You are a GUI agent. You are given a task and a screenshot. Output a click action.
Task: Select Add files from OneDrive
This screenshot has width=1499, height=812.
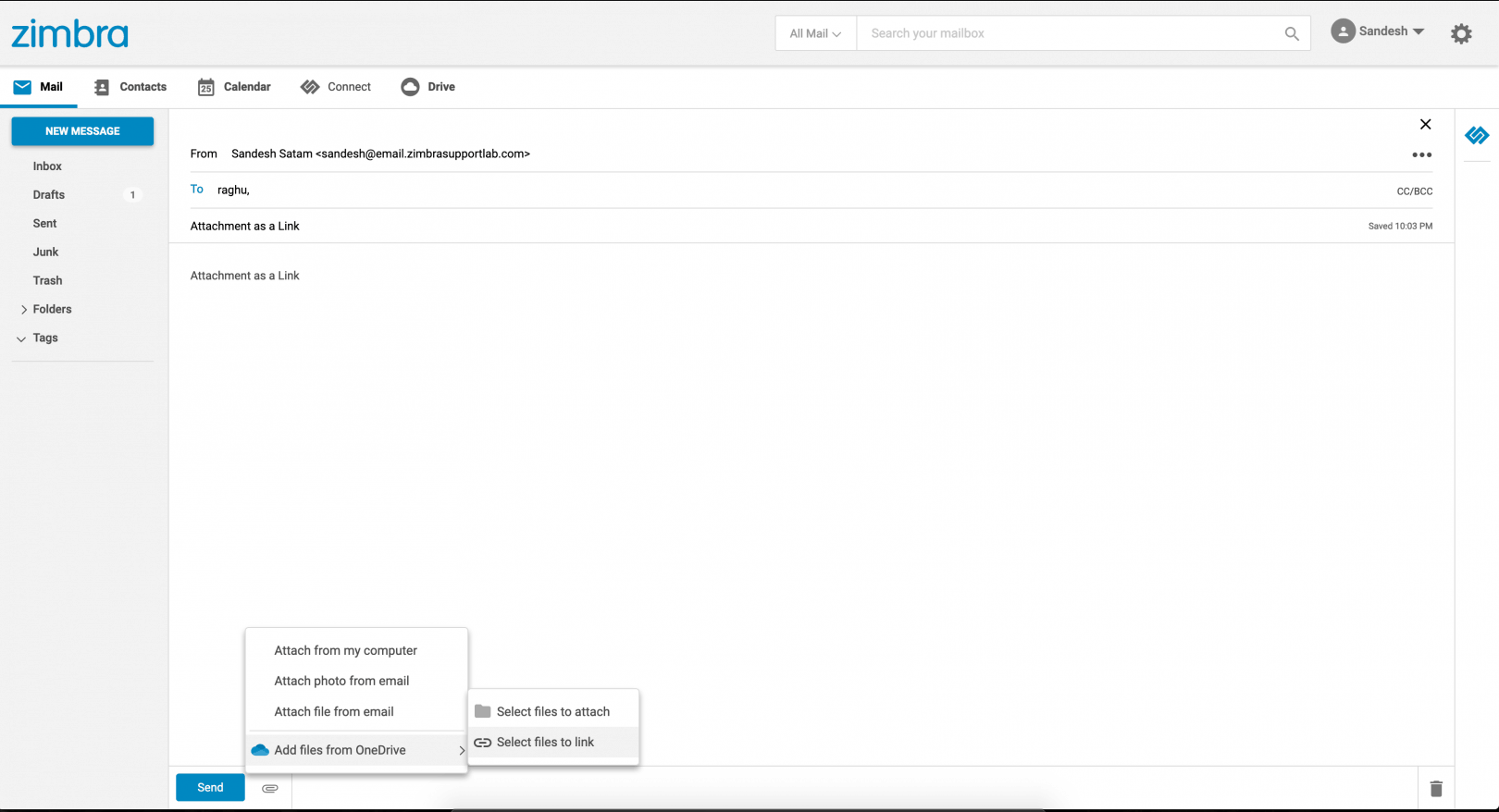point(356,750)
